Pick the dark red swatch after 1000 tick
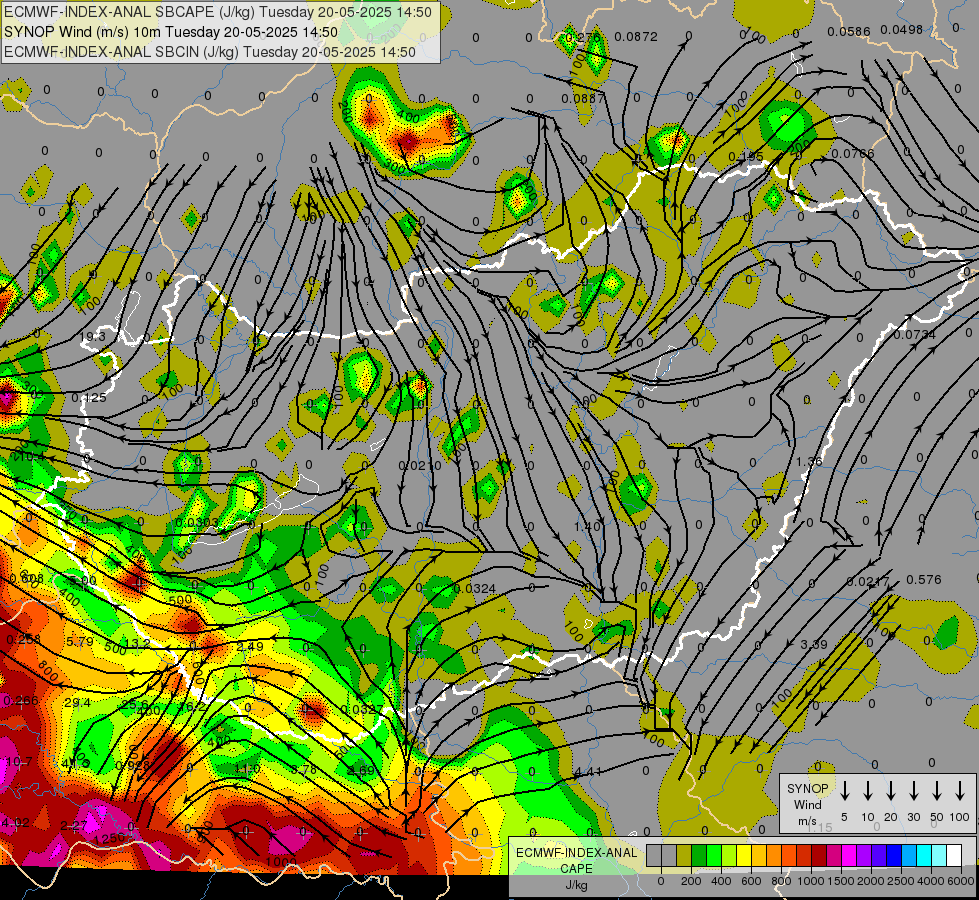 click(819, 855)
